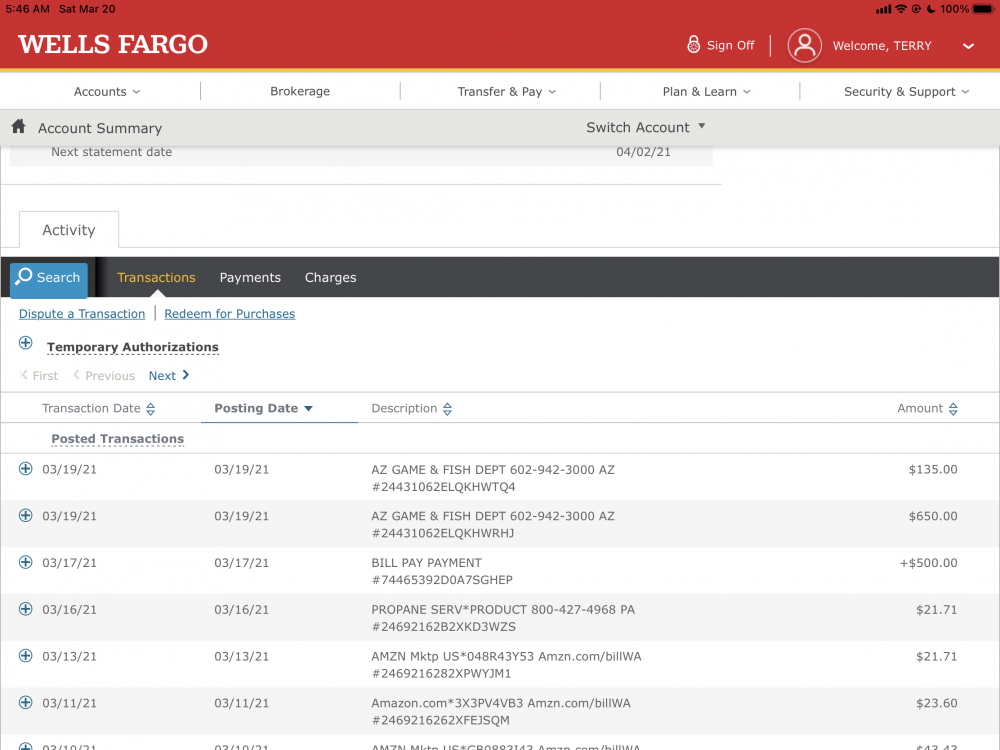Select the Transactions tab
The height and width of the screenshot is (750, 1000).
(x=156, y=277)
